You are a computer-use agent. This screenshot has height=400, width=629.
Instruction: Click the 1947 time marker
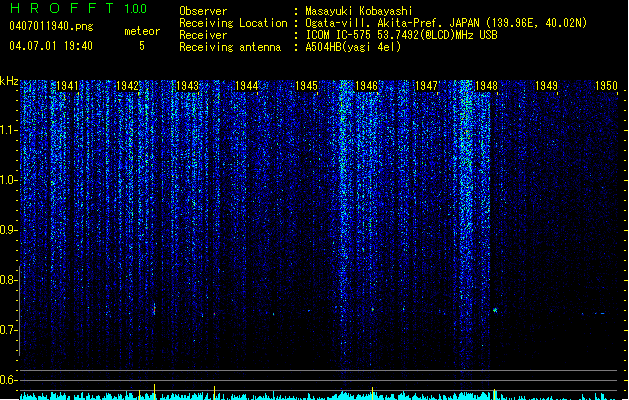(426, 86)
